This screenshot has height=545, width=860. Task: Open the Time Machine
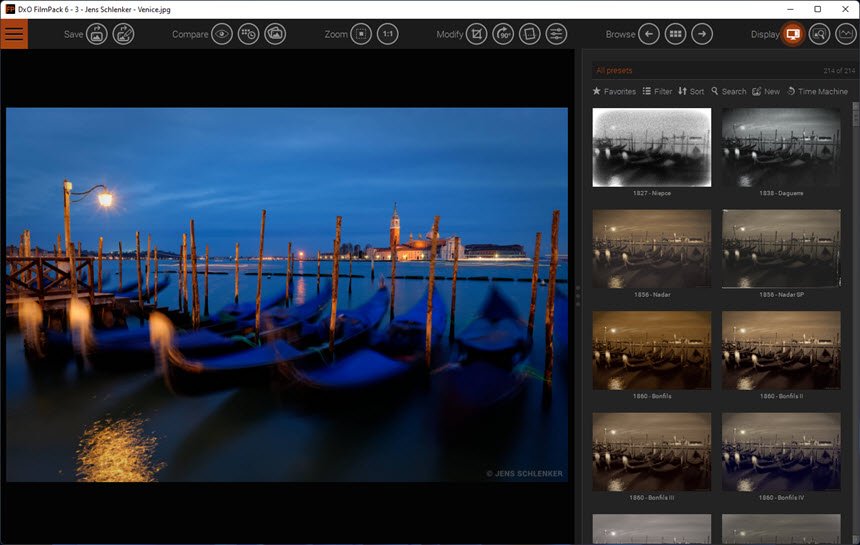[818, 92]
